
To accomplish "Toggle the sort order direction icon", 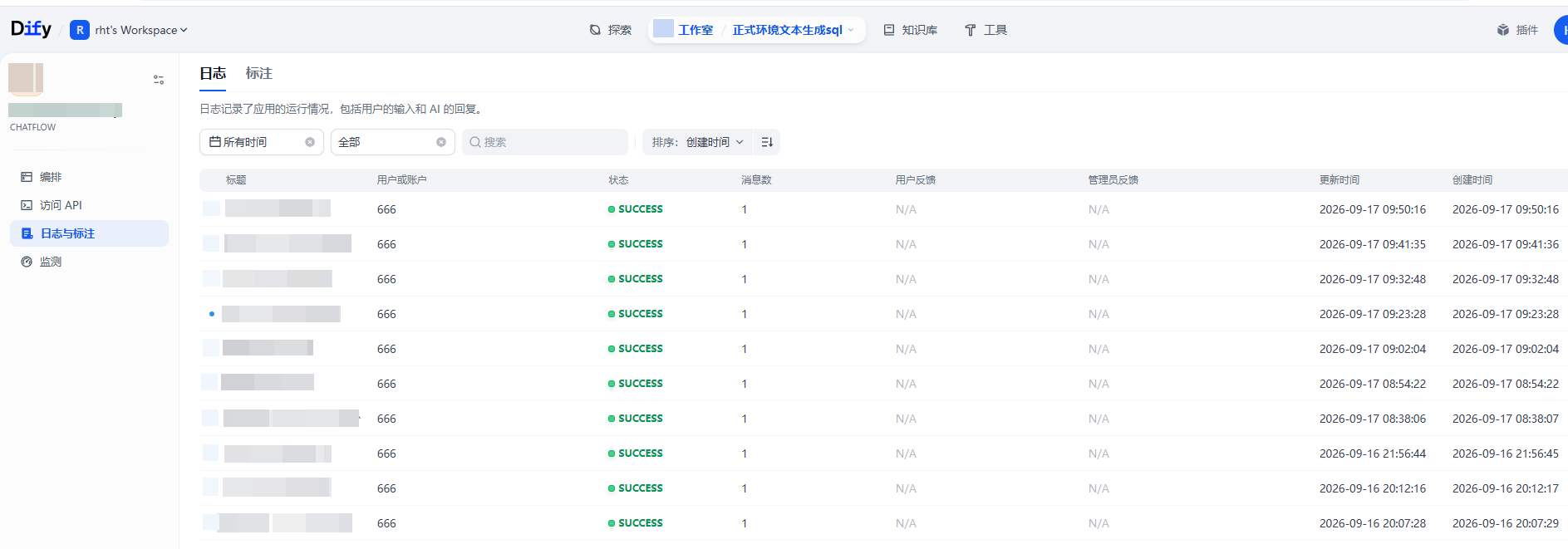I will (767, 142).
